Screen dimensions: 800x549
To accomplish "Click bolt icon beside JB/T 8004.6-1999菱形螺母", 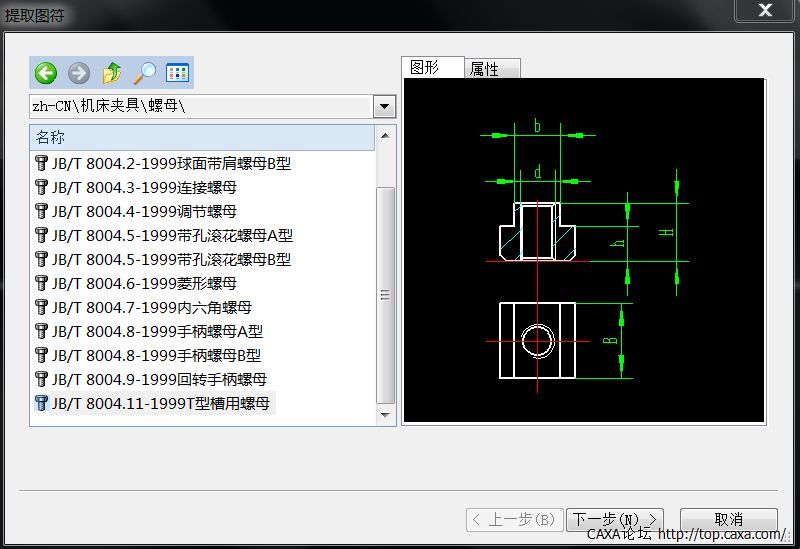I will pos(41,283).
